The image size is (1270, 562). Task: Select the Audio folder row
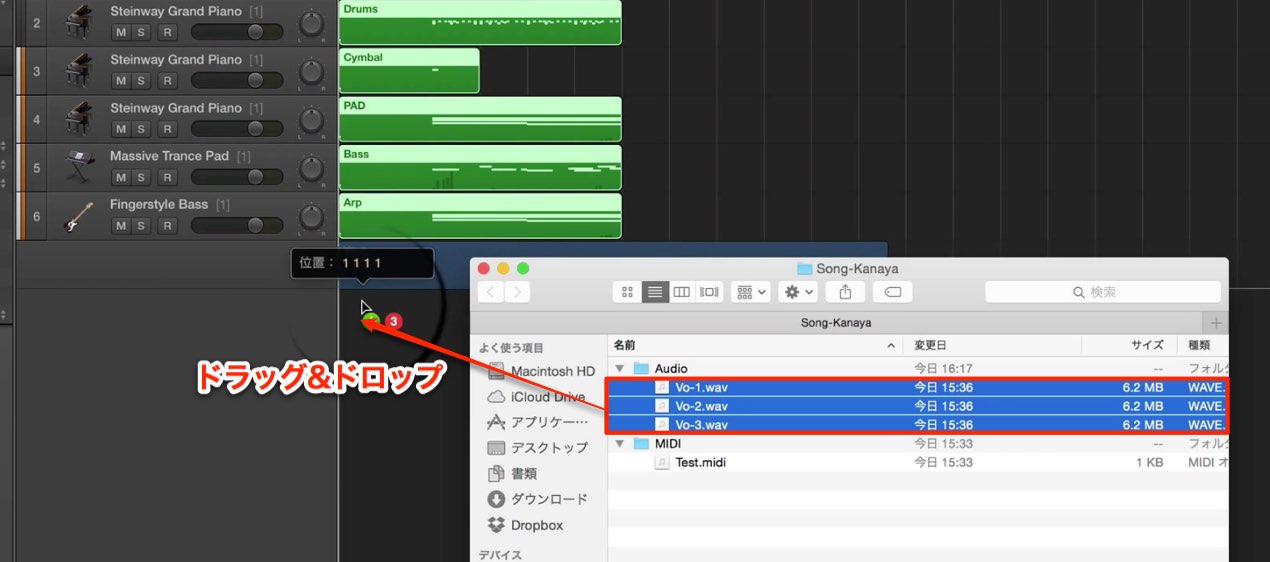click(x=918, y=369)
